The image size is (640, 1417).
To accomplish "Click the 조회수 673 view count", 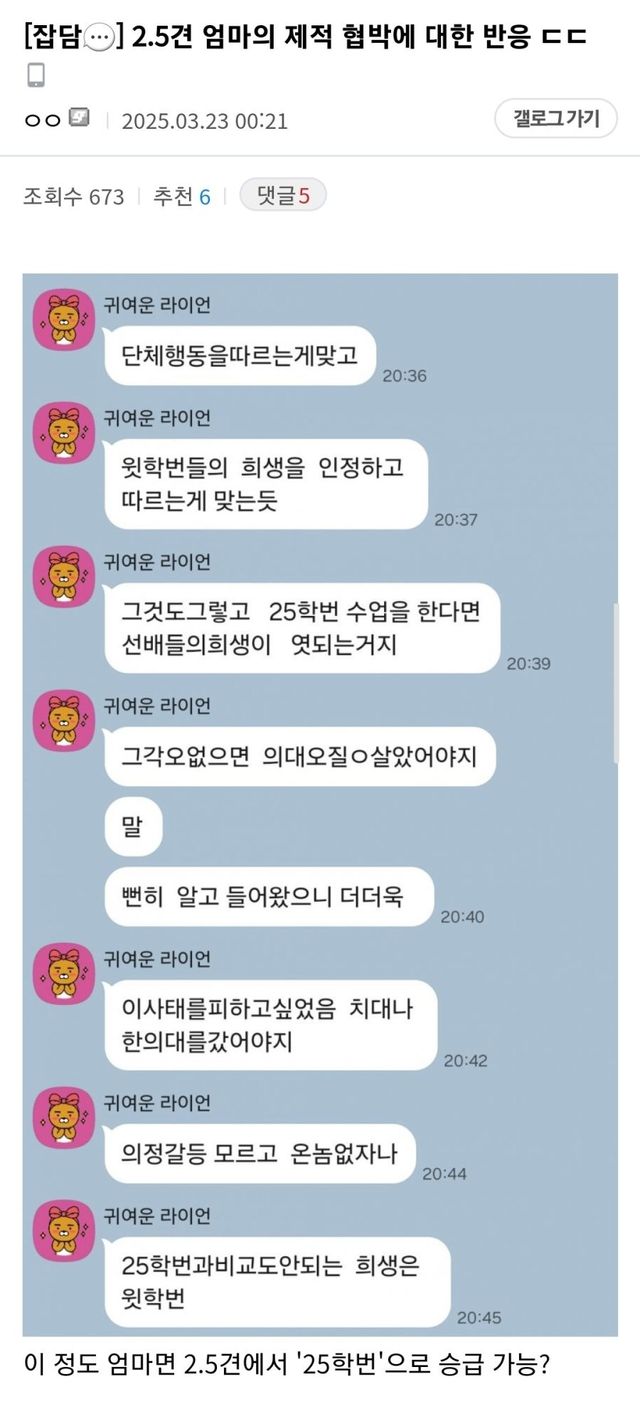I will point(74,197).
